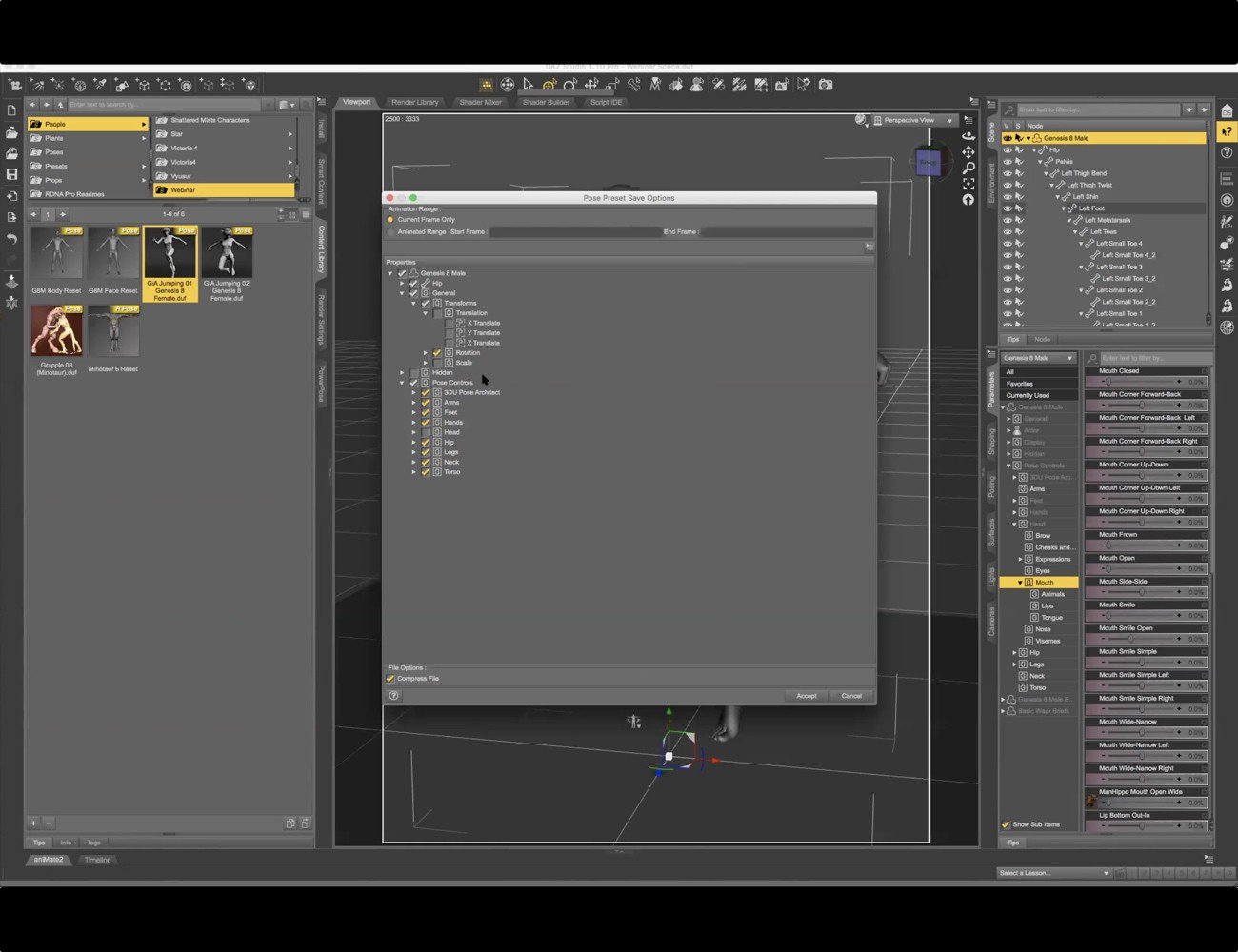This screenshot has width=1238, height=952.
Task: Open the Genesis 8 Male parameters dropdown
Action: pos(1039,358)
